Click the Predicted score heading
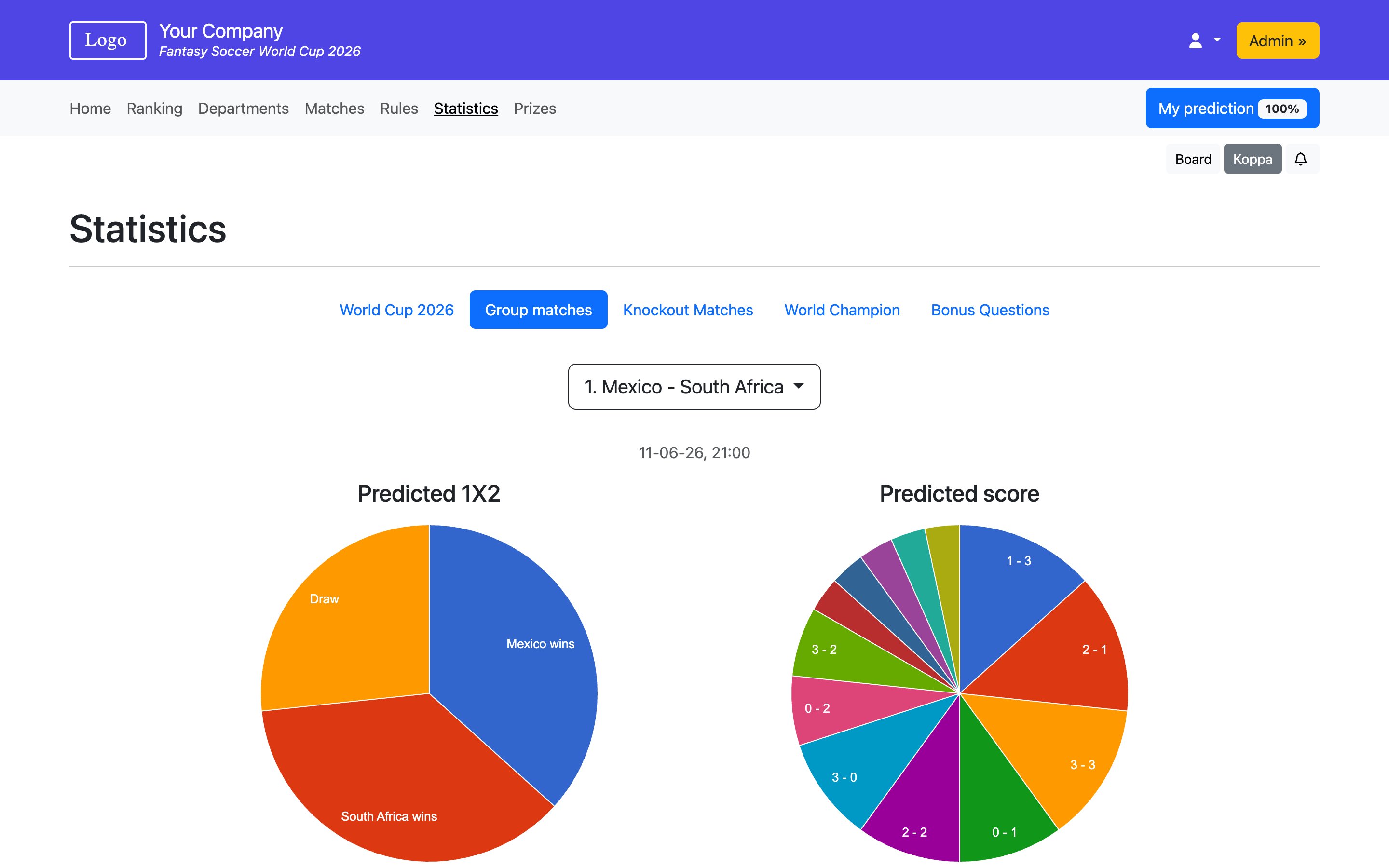 pyautogui.click(x=959, y=494)
